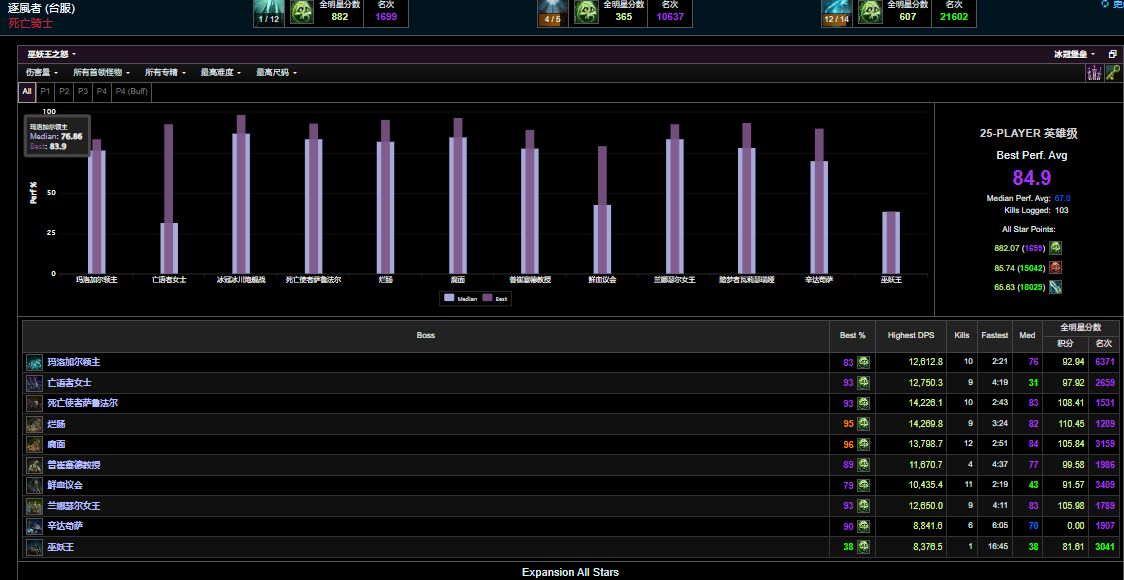This screenshot has height=580, width=1124.
Task: Expand the 伤害量 metric dropdown
Action: [41, 72]
